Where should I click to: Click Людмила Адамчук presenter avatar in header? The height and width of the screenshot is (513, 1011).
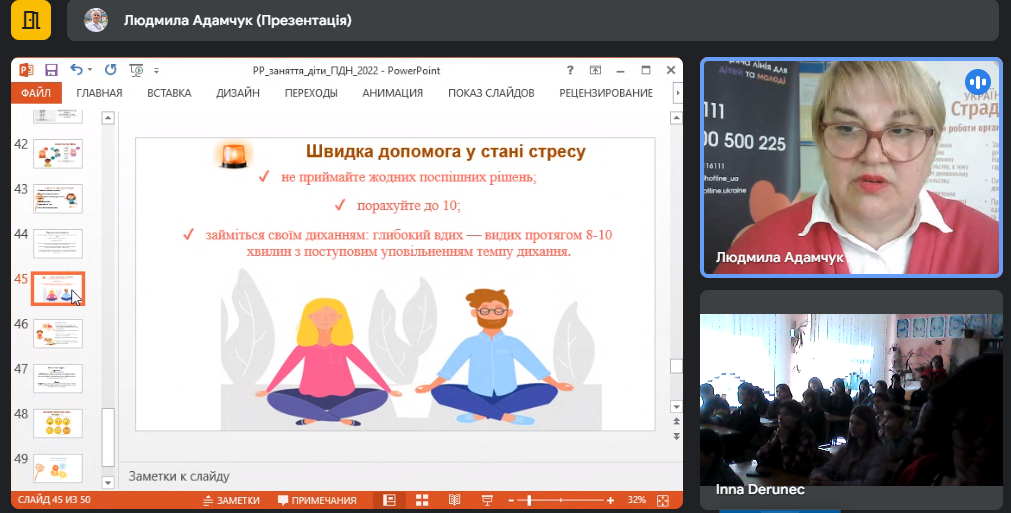pos(96,20)
